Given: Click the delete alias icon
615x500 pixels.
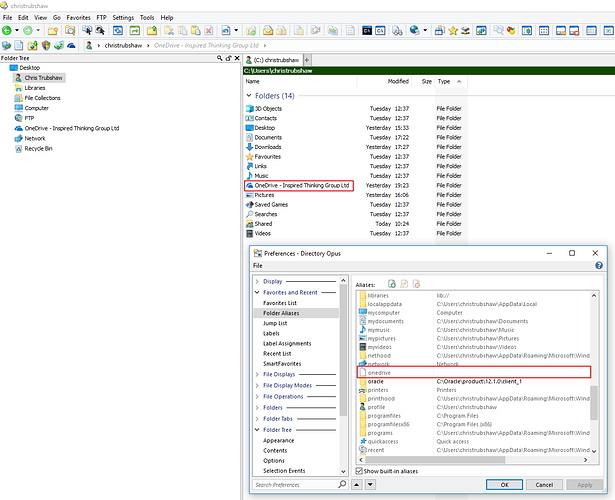Looking at the screenshot, I should 417,284.
